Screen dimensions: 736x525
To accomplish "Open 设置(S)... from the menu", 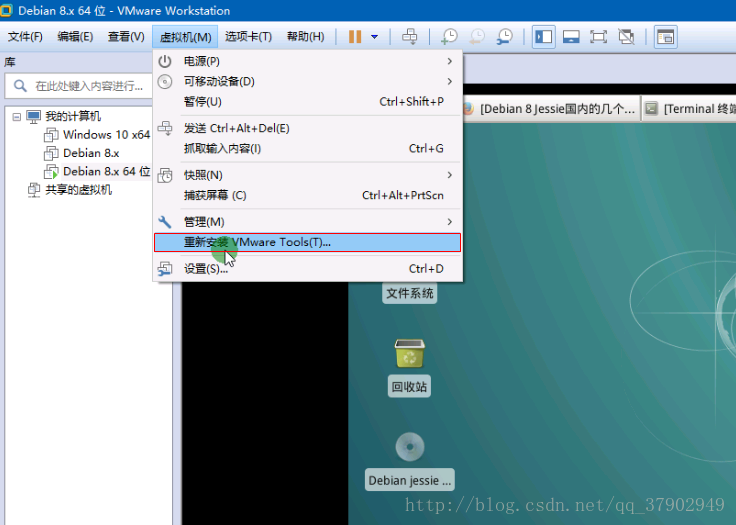I will click(x=307, y=269).
